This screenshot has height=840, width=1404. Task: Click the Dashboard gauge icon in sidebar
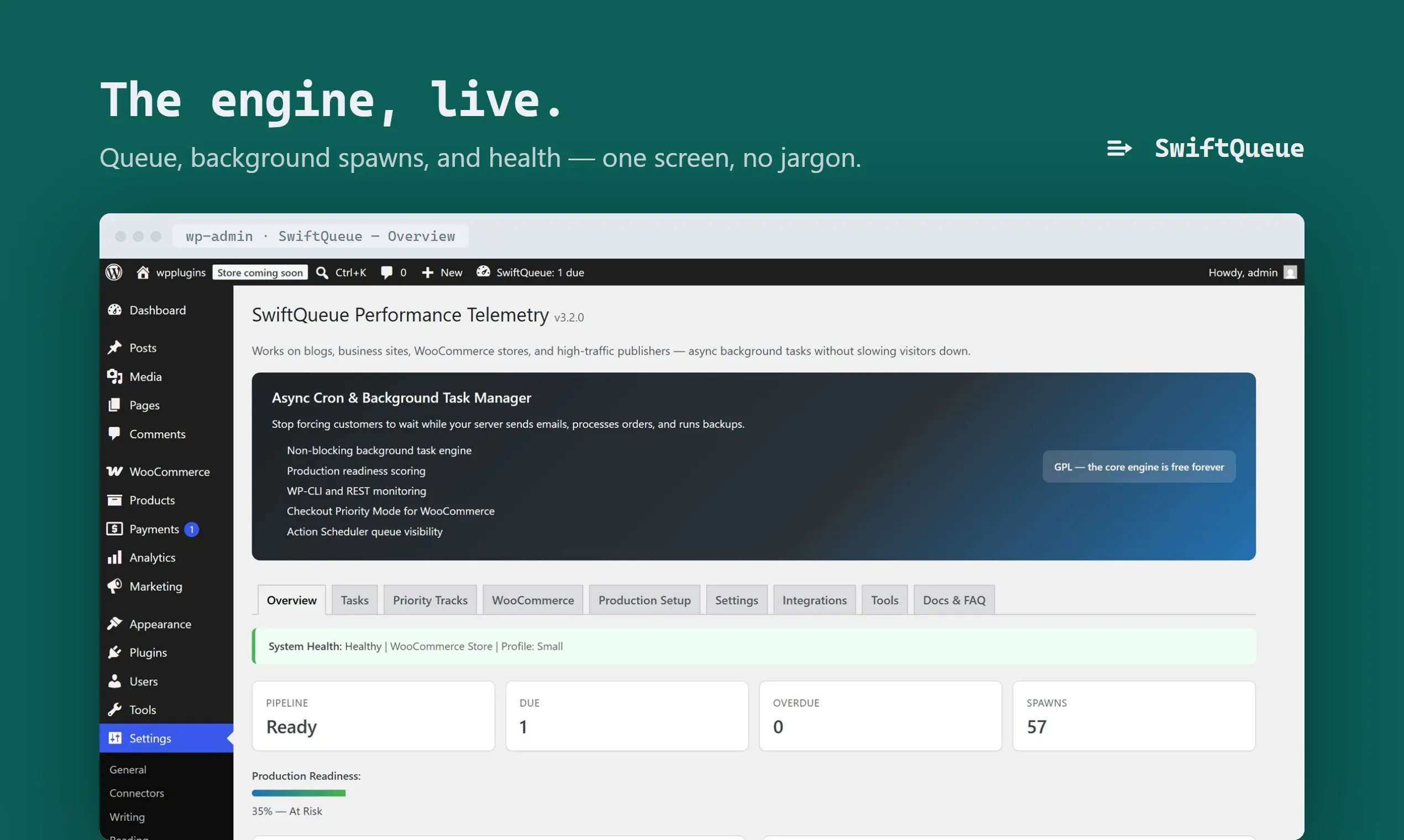(115, 309)
